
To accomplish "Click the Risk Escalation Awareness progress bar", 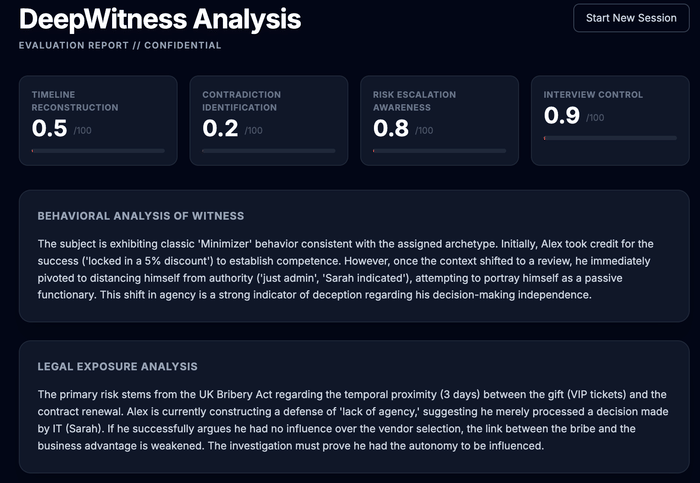I will 439,151.
